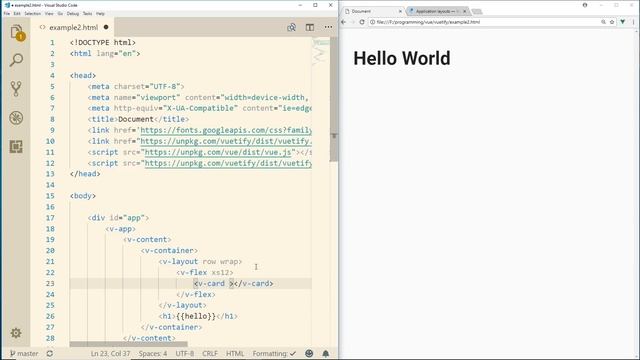640x360 pixels.
Task: Close the Document browser tab
Action: pyautogui.click(x=400, y=11)
